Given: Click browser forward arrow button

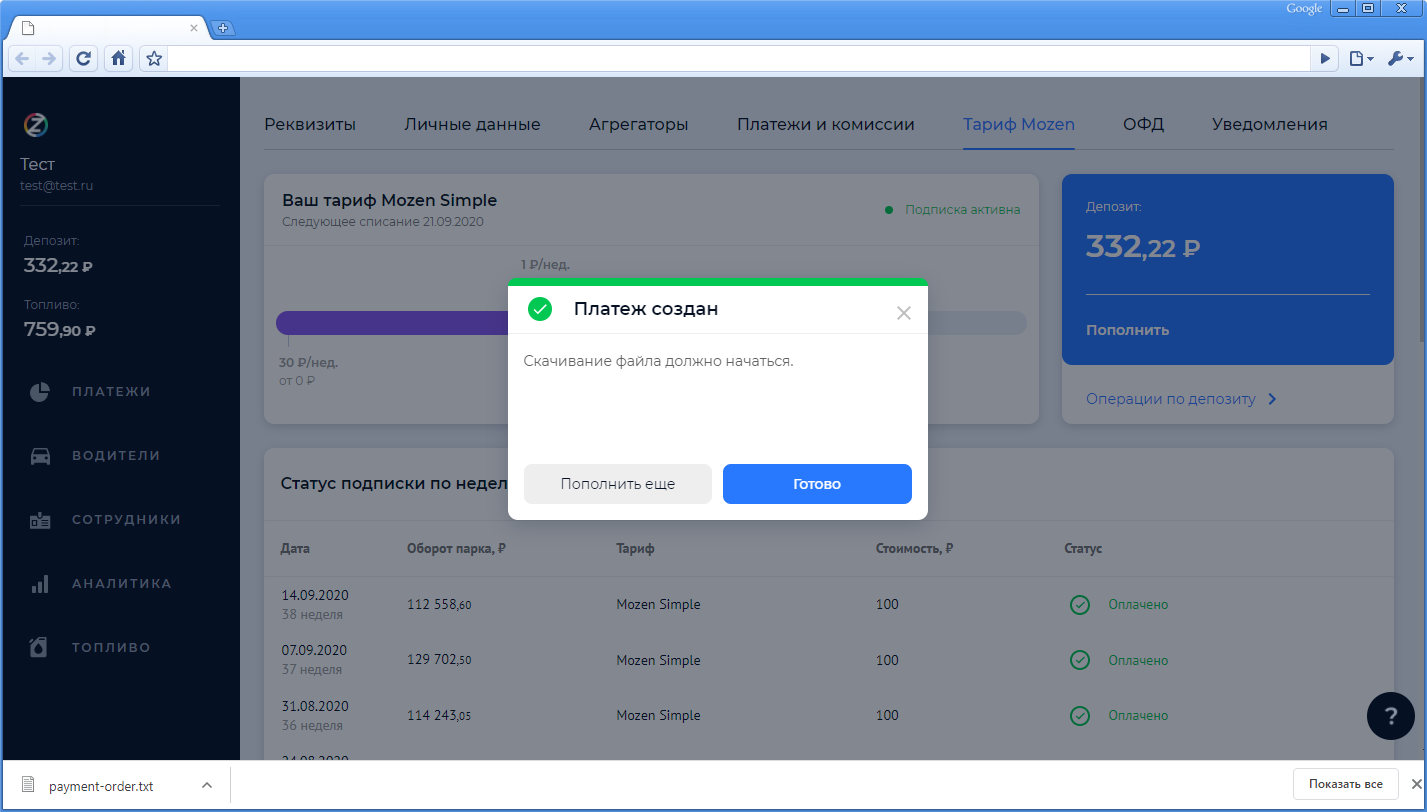Looking at the screenshot, I should click(x=48, y=59).
